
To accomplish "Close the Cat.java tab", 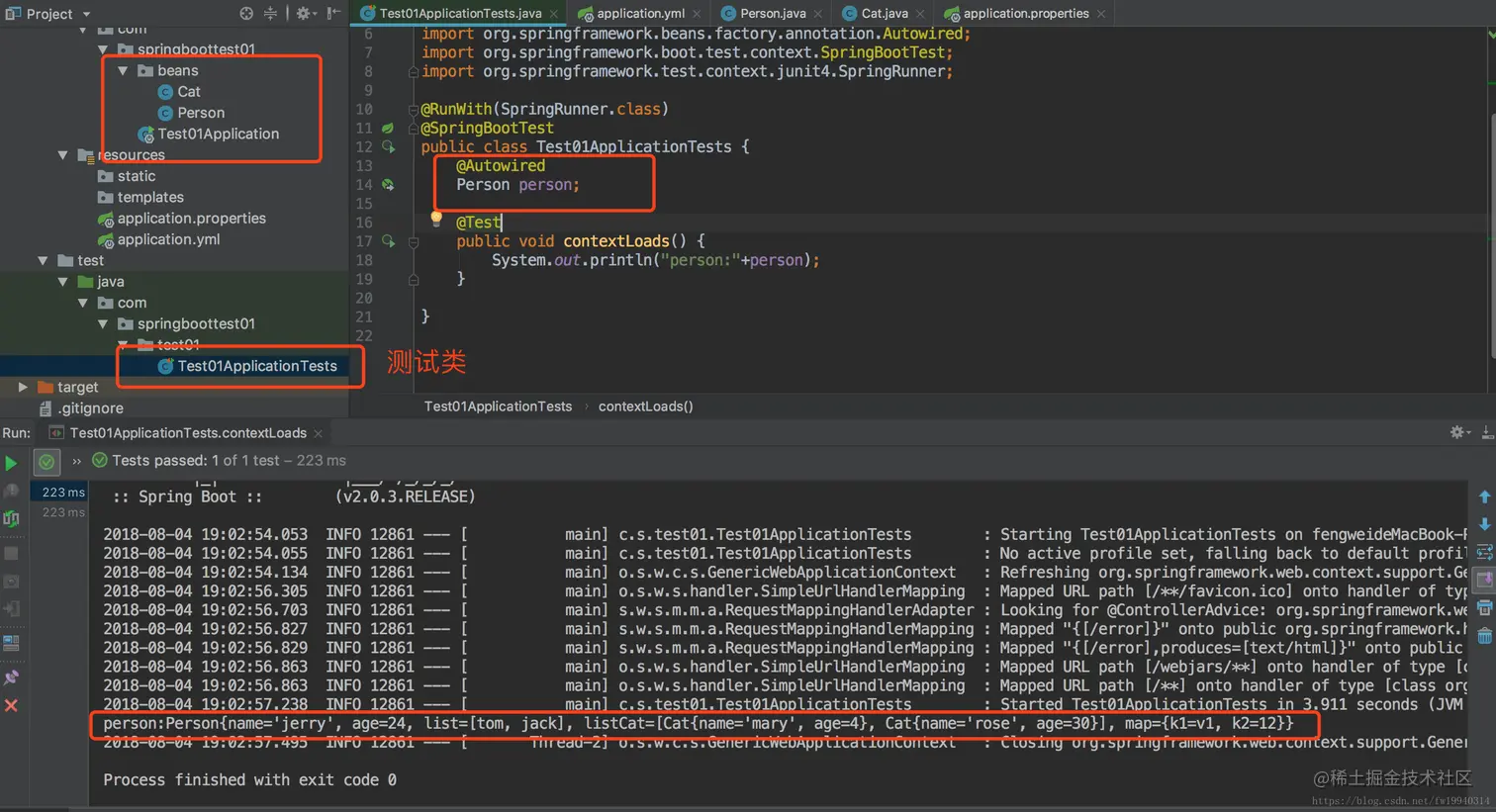I will pos(920,14).
